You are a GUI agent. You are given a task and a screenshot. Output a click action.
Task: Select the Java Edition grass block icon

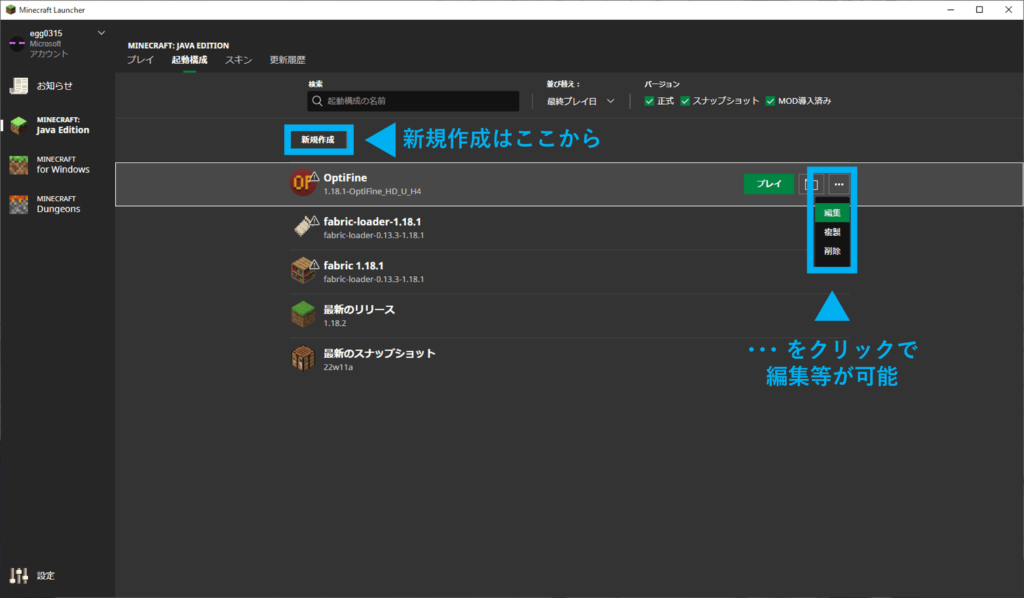19,125
